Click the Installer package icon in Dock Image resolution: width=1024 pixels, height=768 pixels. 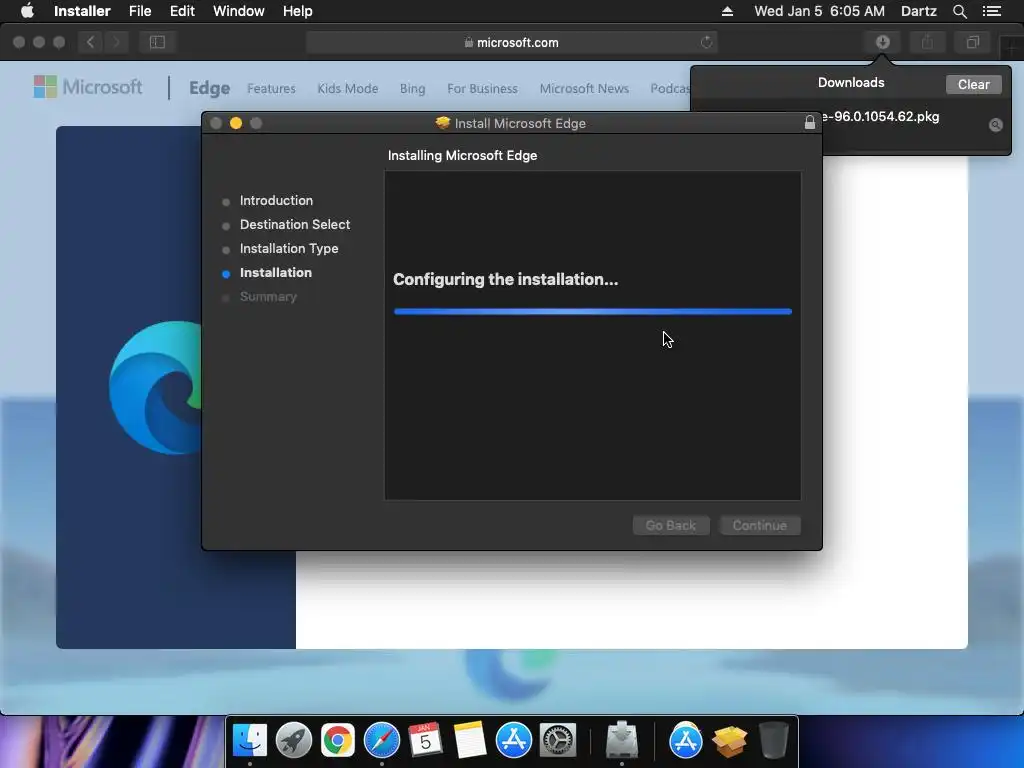click(x=729, y=741)
